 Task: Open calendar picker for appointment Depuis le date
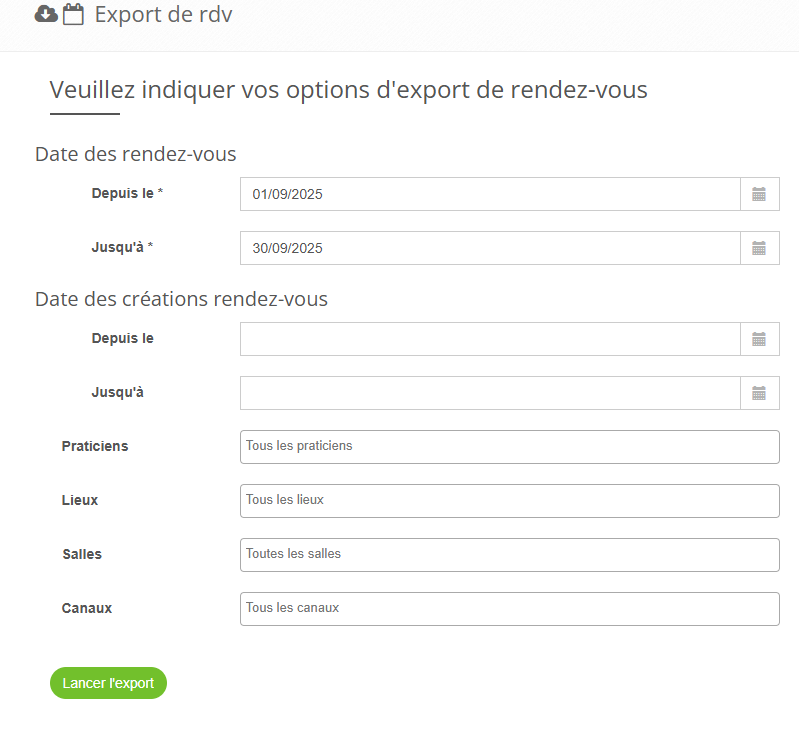759,194
